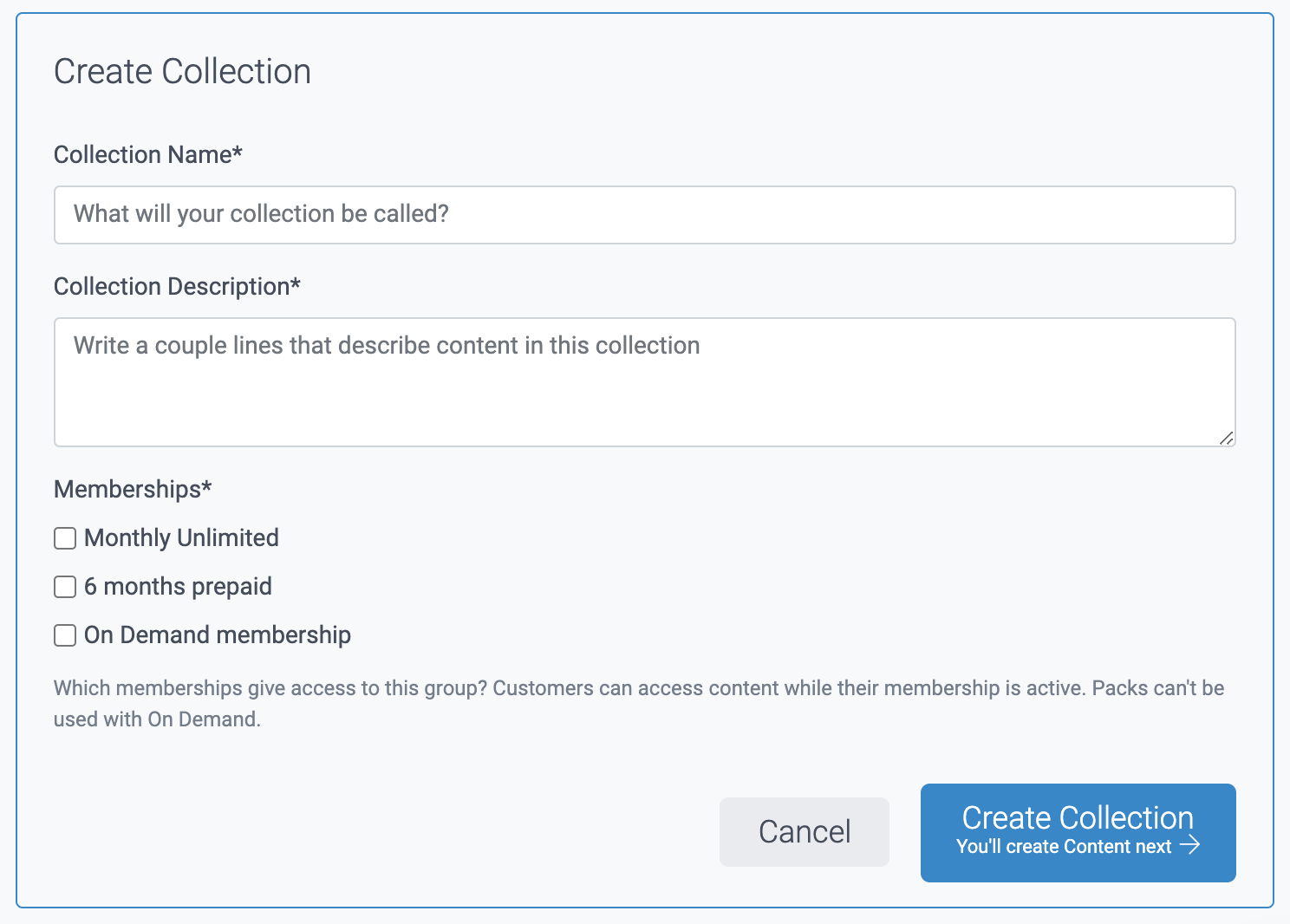
Task: Click the Monthly Unlimited label text
Action: (180, 537)
